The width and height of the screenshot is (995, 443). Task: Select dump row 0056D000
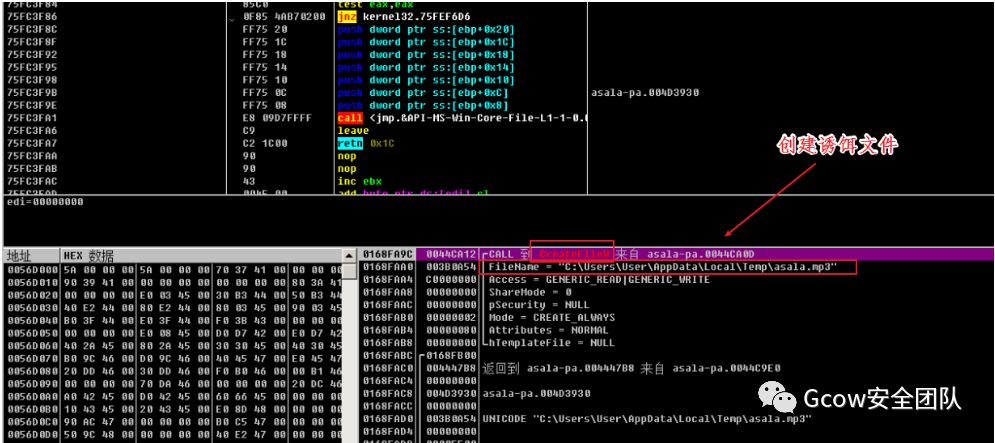coord(173,270)
